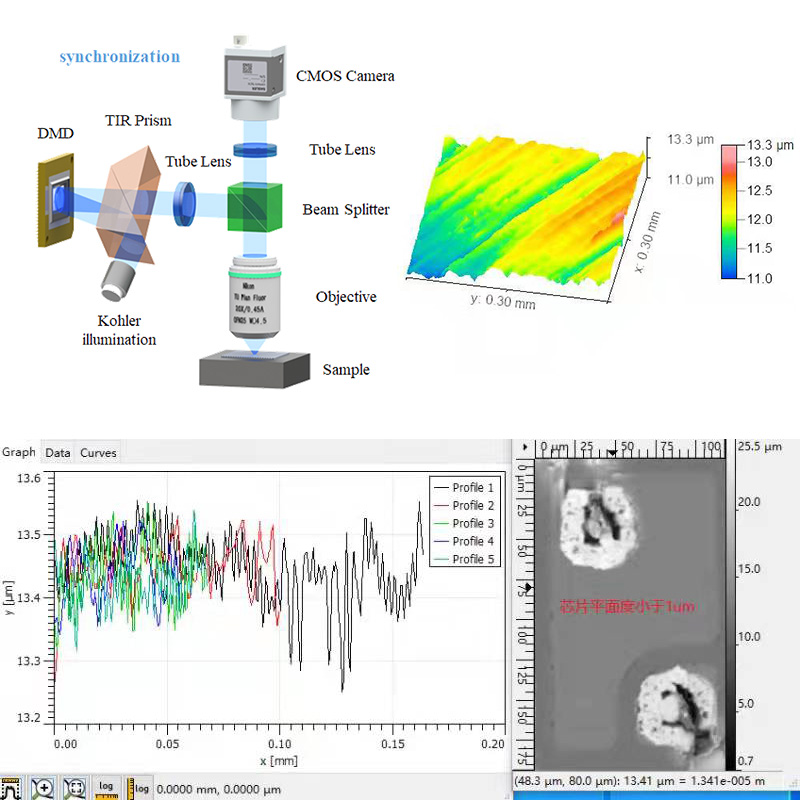Click the red Chinese annotation text
800x800 pixels.
click(627, 607)
